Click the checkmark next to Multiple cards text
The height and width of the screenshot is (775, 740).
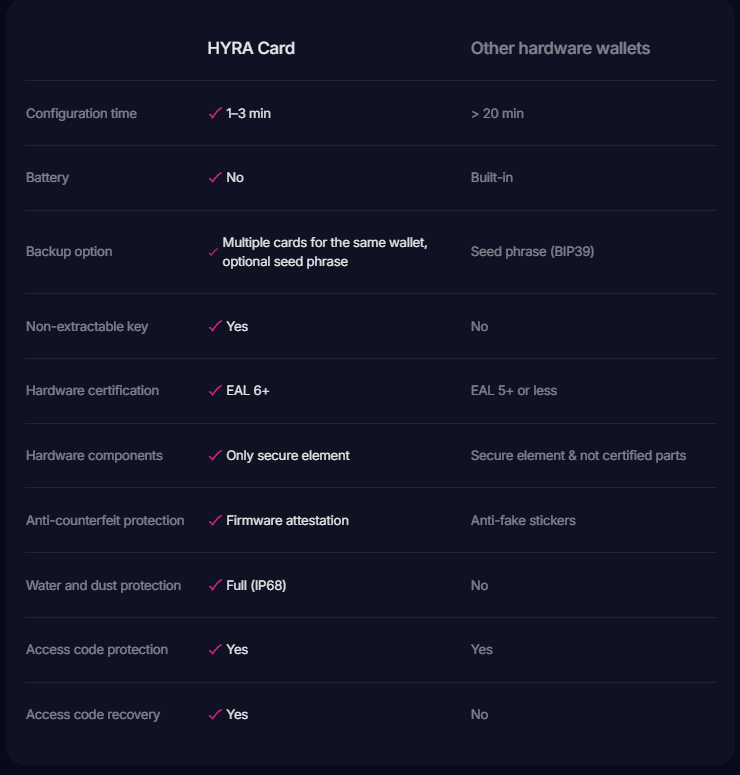click(213, 252)
